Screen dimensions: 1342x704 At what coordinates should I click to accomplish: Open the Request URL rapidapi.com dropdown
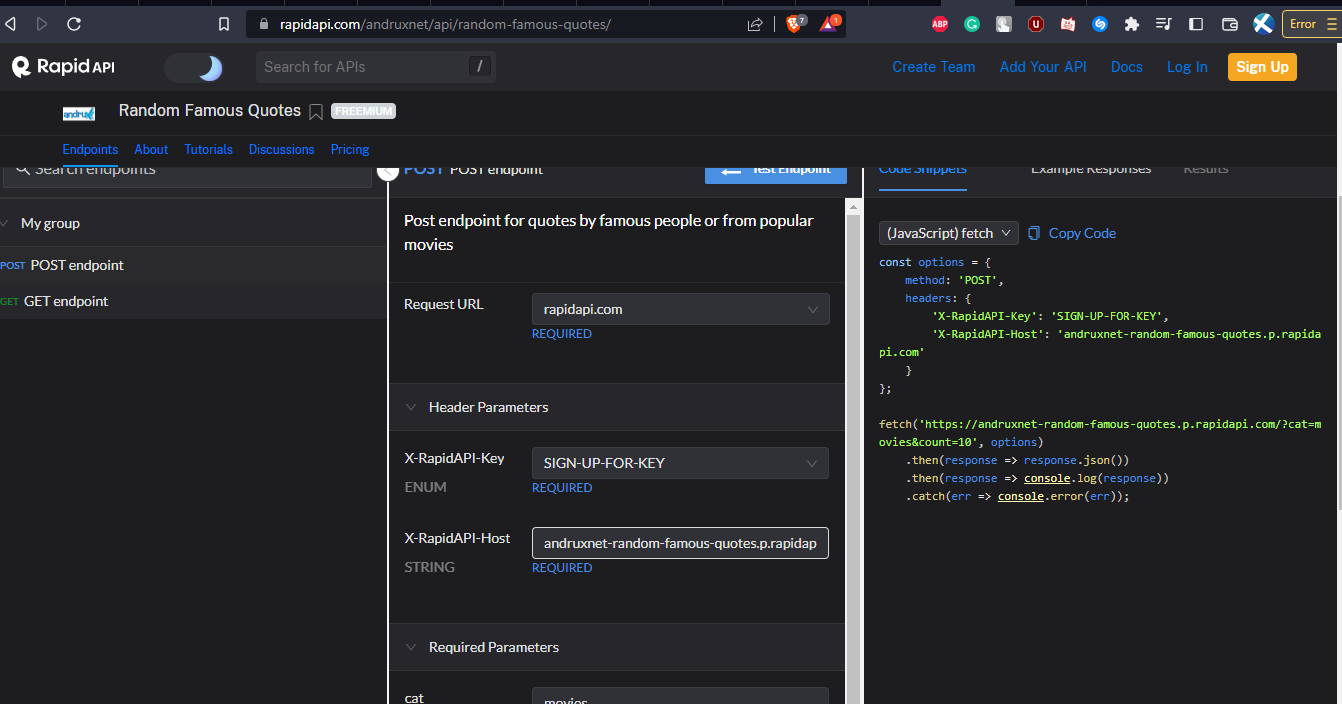coord(680,310)
